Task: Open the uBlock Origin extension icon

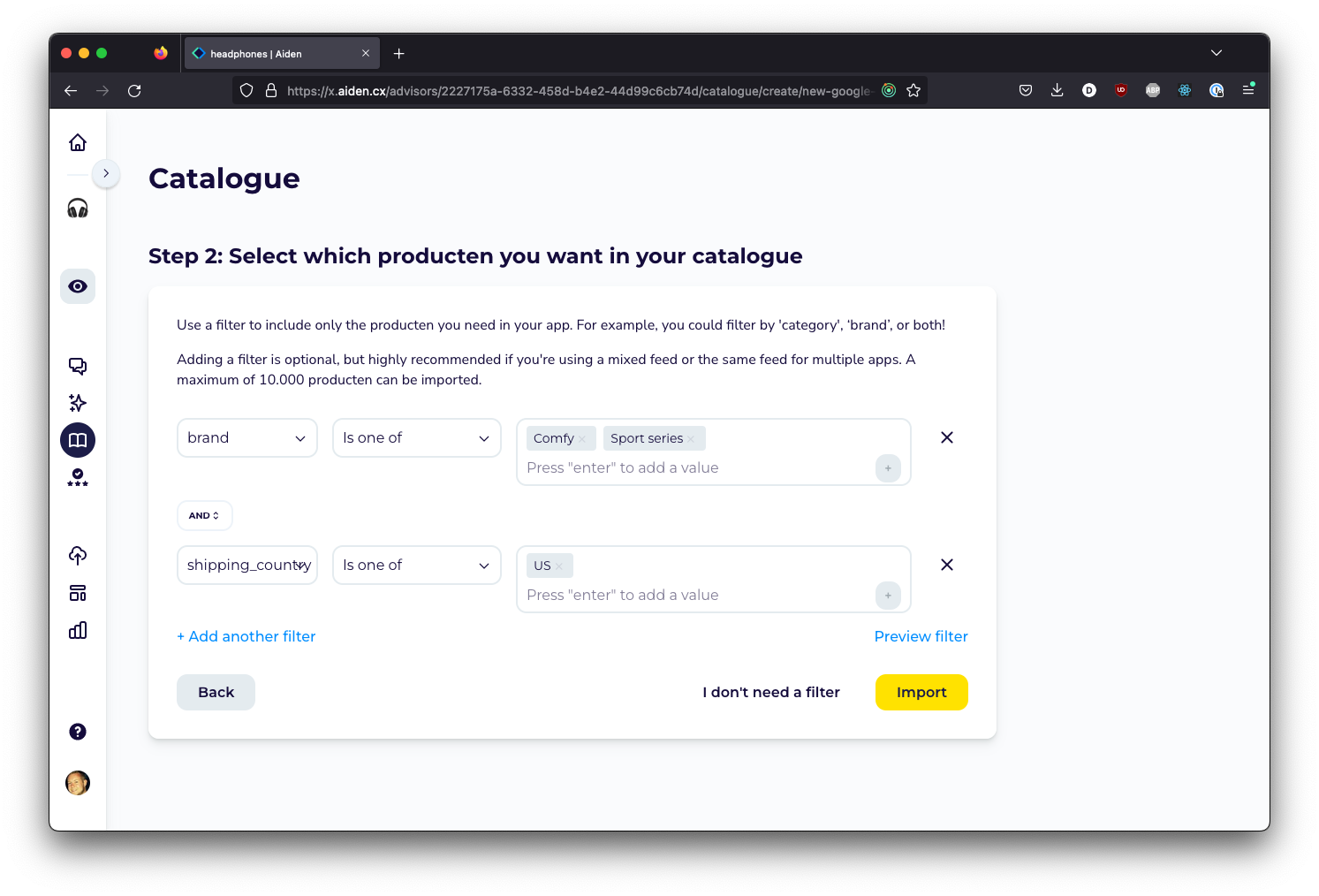Action: (x=1121, y=90)
